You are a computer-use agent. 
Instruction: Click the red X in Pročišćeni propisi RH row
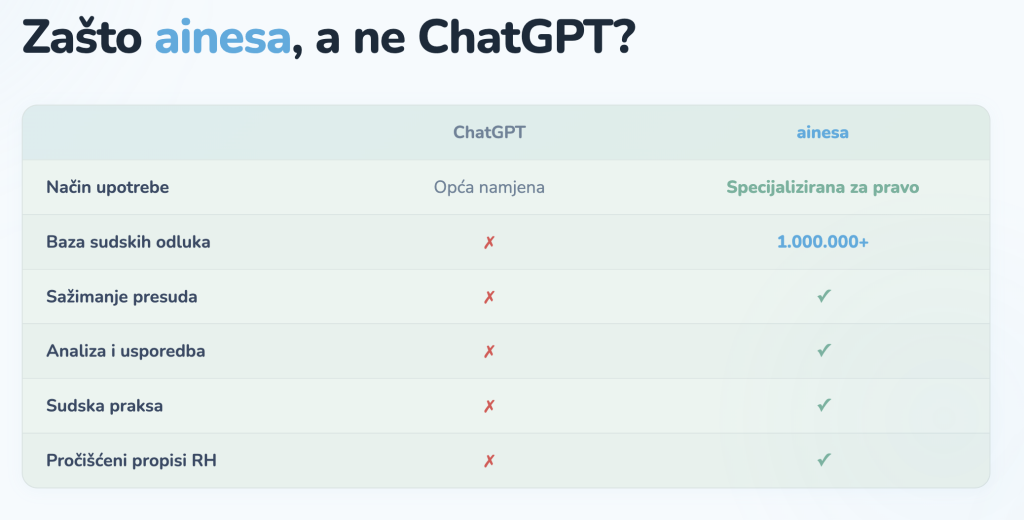click(x=489, y=461)
